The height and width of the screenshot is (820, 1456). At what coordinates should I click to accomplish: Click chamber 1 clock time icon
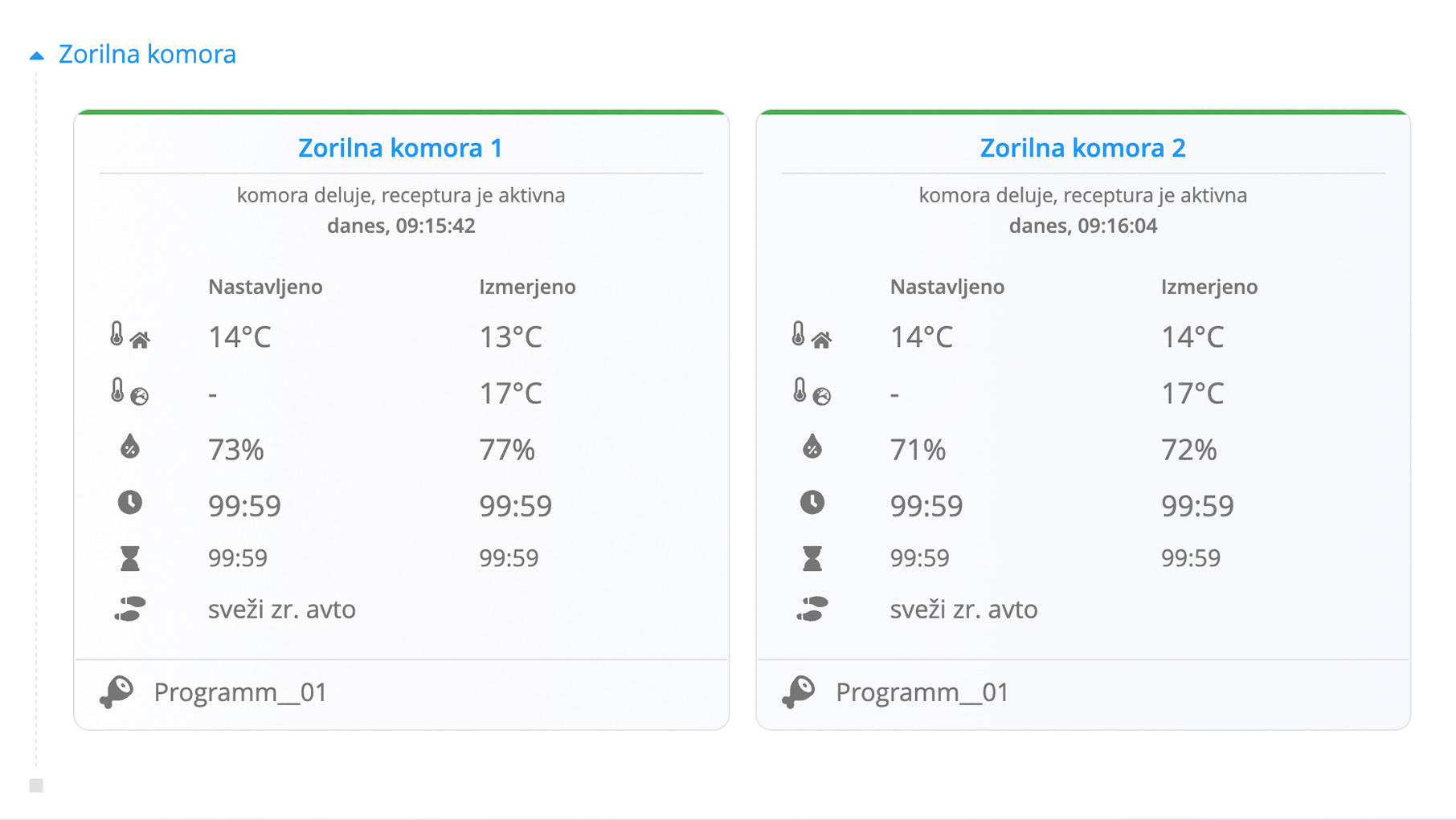(x=129, y=503)
